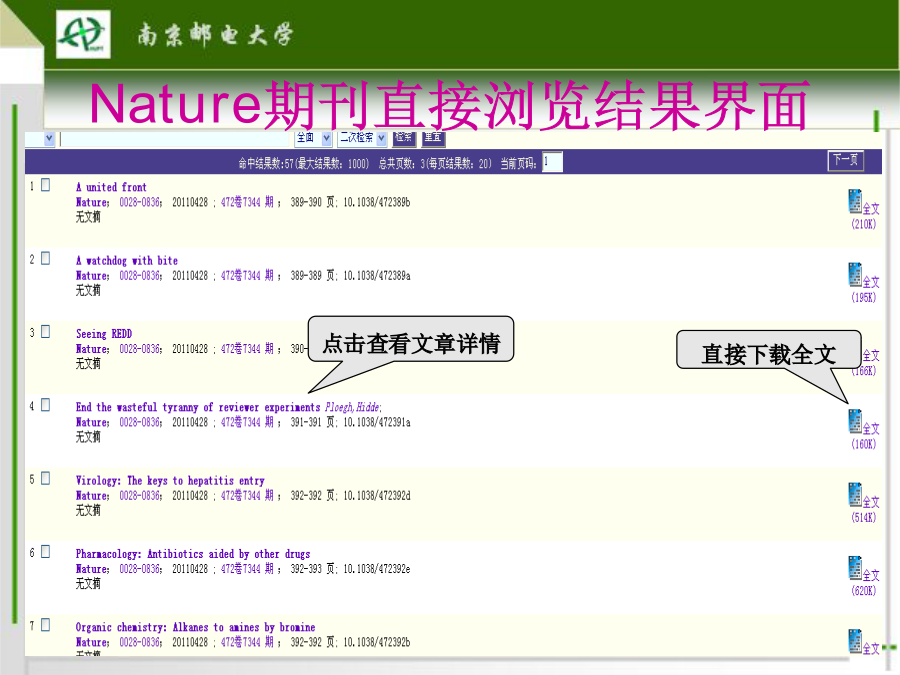
Task: Click the '检索' search button
Action: coord(404,138)
